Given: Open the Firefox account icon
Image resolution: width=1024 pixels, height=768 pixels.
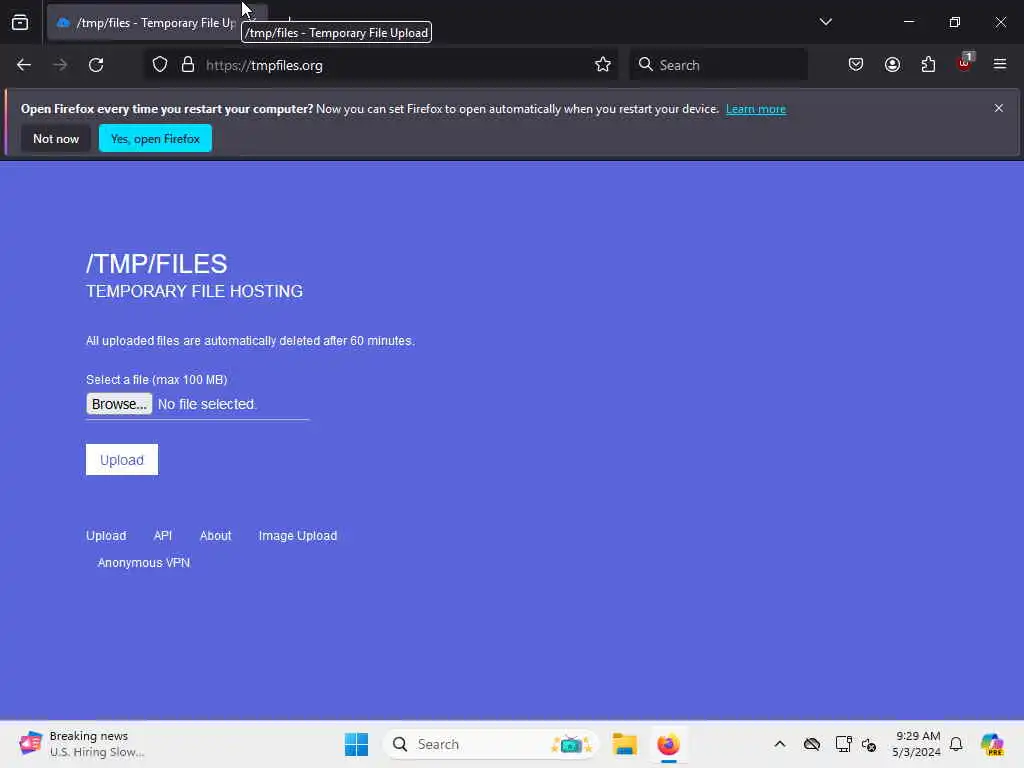Looking at the screenshot, I should pyautogui.click(x=892, y=65).
